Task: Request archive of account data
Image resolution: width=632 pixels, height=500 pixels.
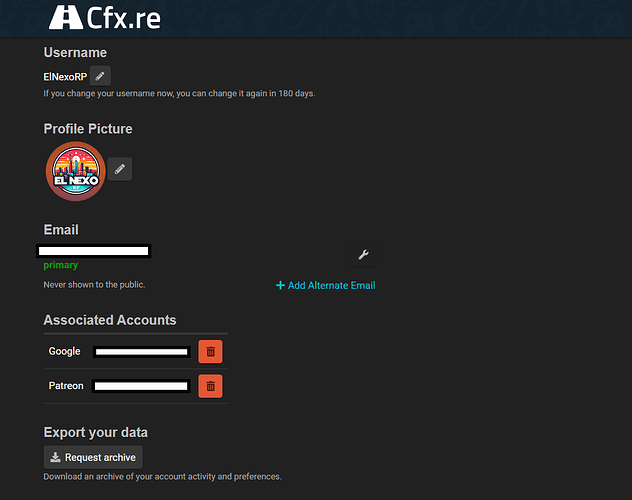Action: pos(93,457)
